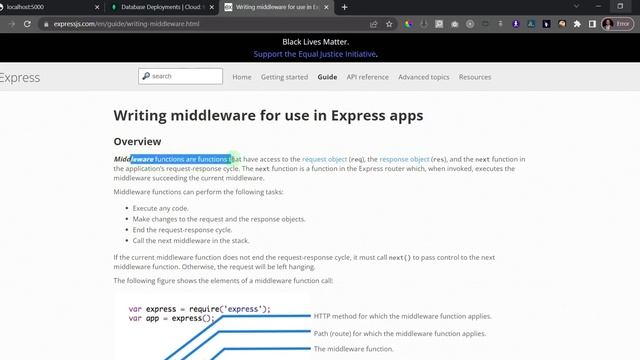Open the Resources menu
The height and width of the screenshot is (360, 640).
pos(475,77)
